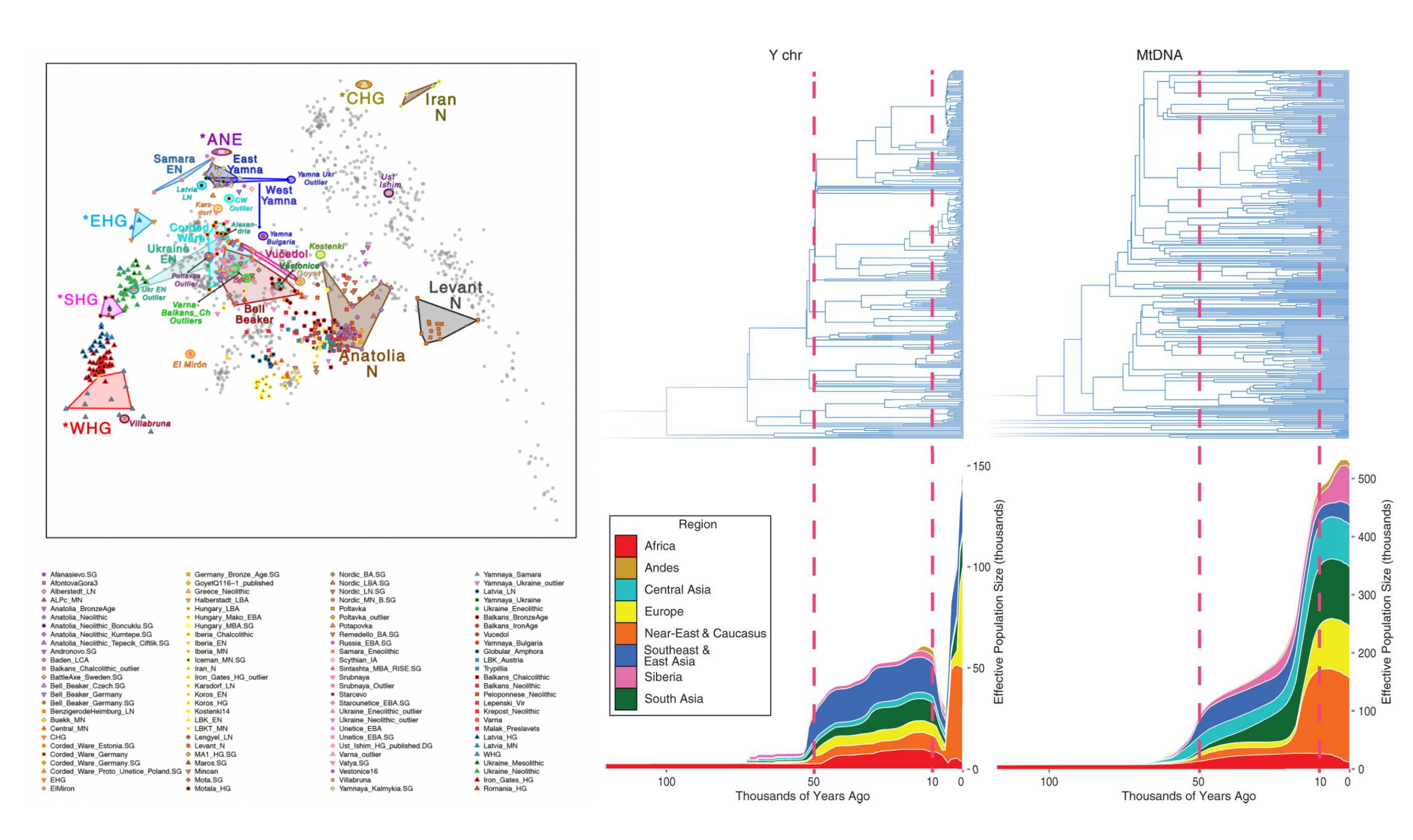The width and height of the screenshot is (1413, 840).
Task: Click the Region legend heading
Action: (x=697, y=524)
